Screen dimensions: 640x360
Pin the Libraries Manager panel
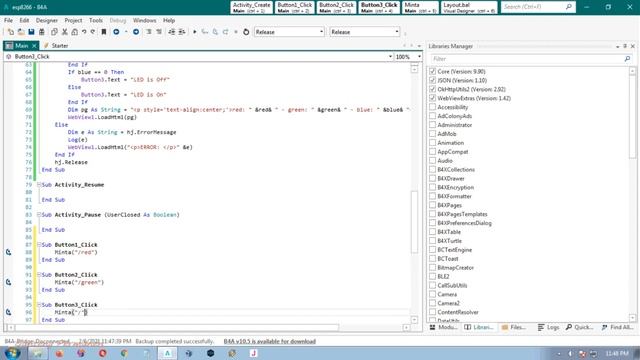(625, 47)
